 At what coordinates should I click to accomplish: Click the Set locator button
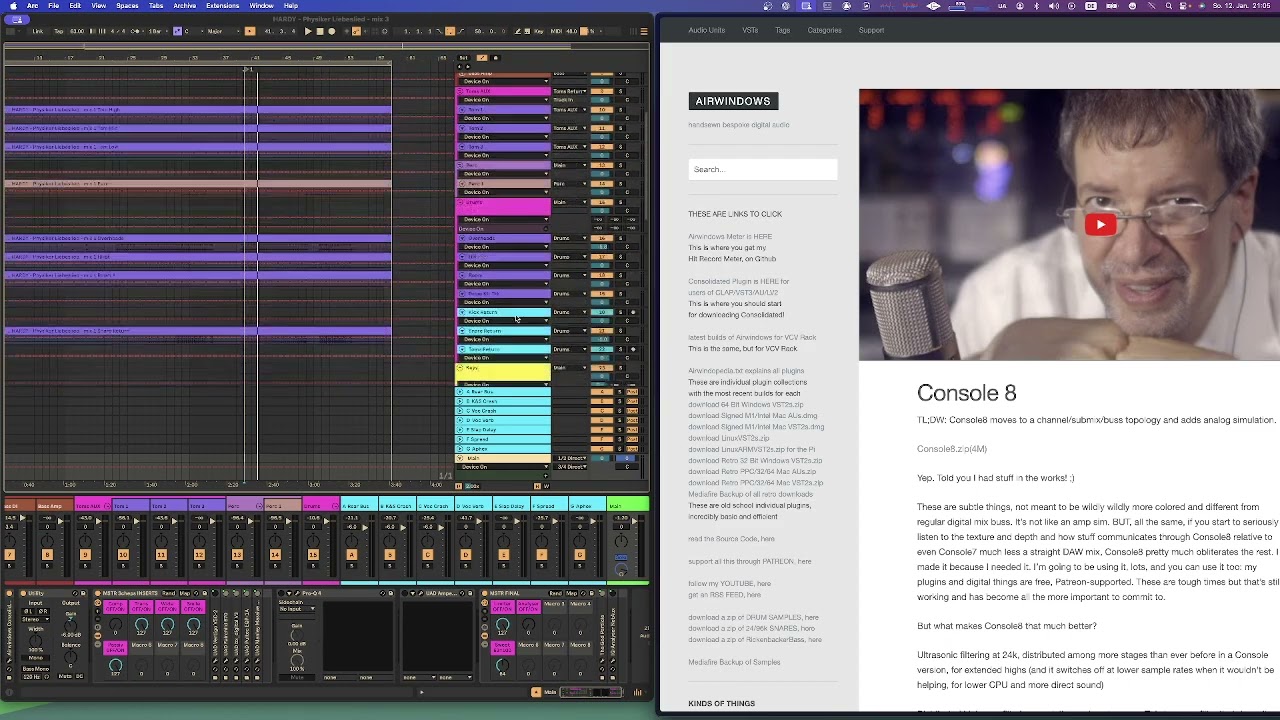[x=463, y=58]
